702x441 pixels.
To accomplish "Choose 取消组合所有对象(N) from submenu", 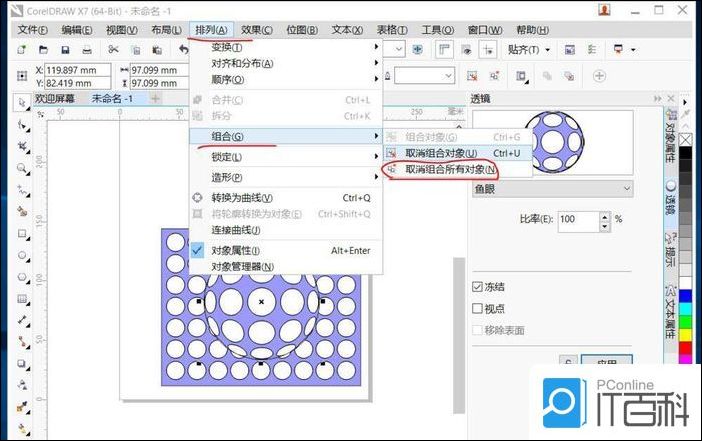I will [x=458, y=169].
